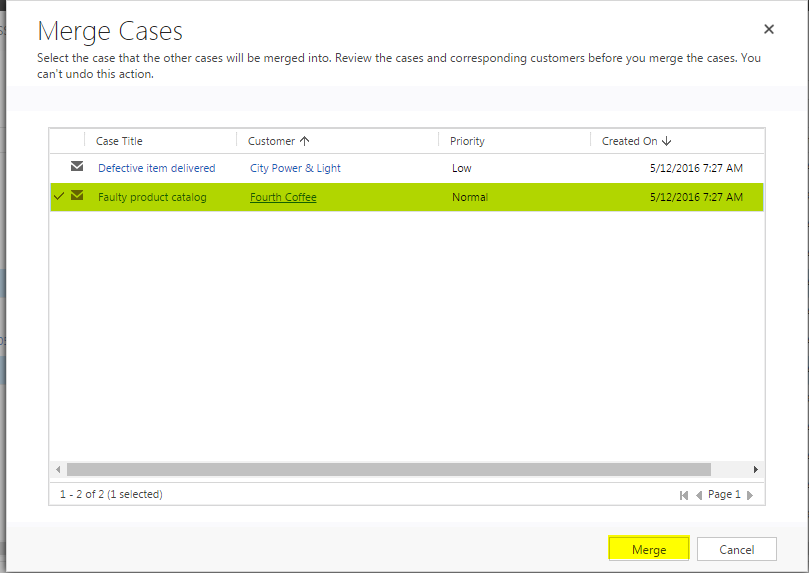Click the created date of the Fourth Coffee row
The height and width of the screenshot is (573, 809).
pyautogui.click(x=696, y=197)
